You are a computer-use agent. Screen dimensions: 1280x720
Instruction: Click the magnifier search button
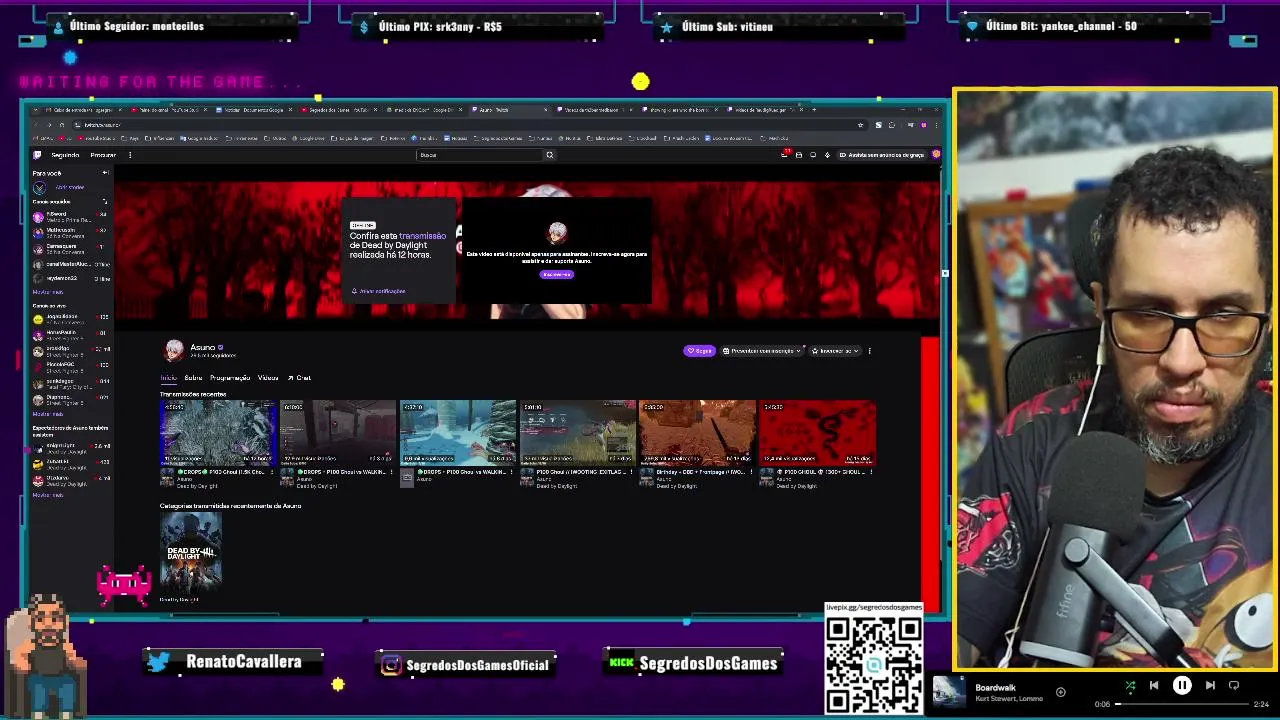[x=549, y=155]
